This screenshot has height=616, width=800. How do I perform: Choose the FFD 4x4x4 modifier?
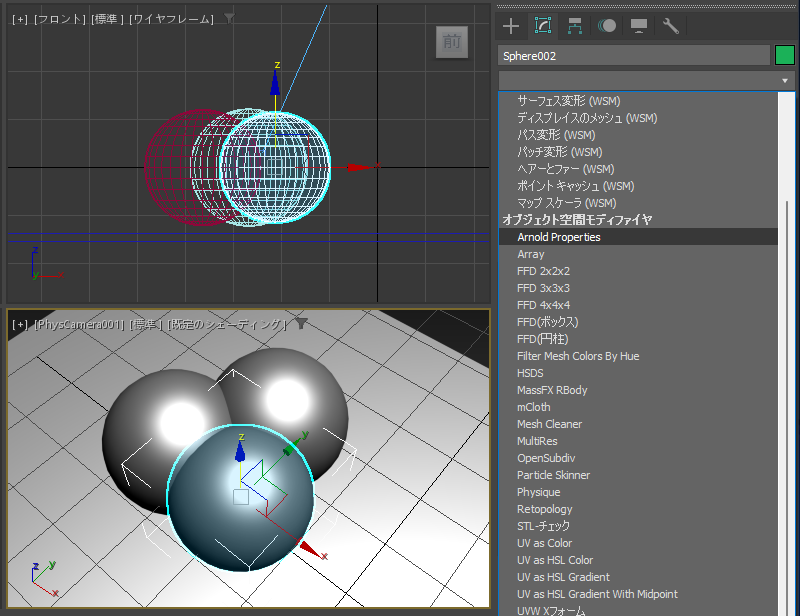click(638, 305)
